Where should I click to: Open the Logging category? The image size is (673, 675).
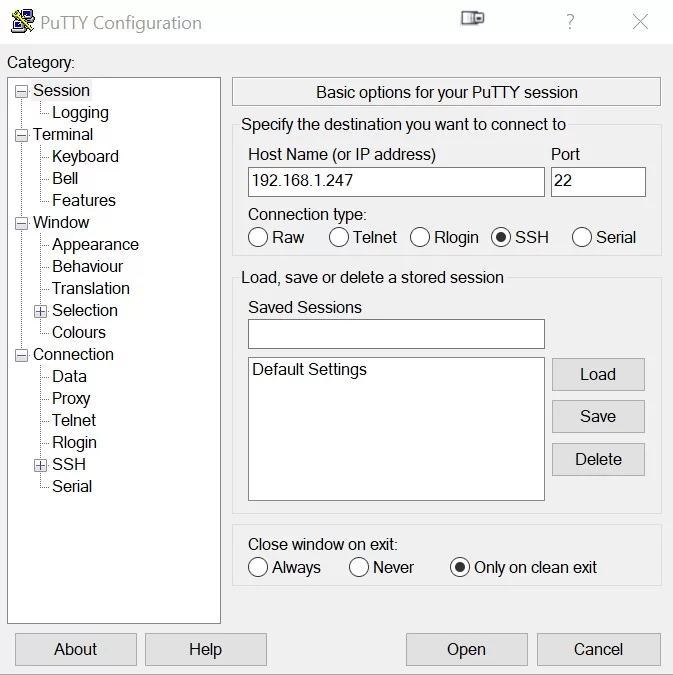coord(80,113)
